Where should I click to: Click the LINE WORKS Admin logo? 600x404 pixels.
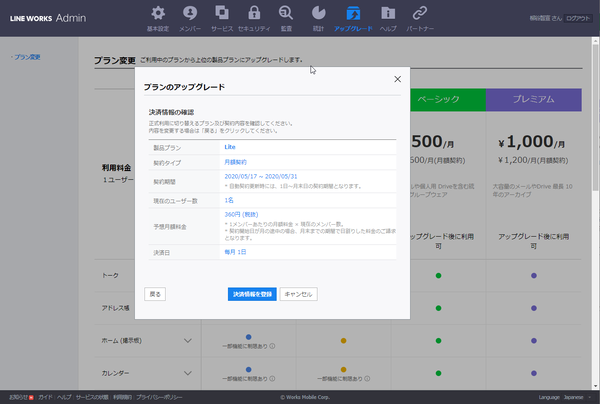click(x=57, y=18)
